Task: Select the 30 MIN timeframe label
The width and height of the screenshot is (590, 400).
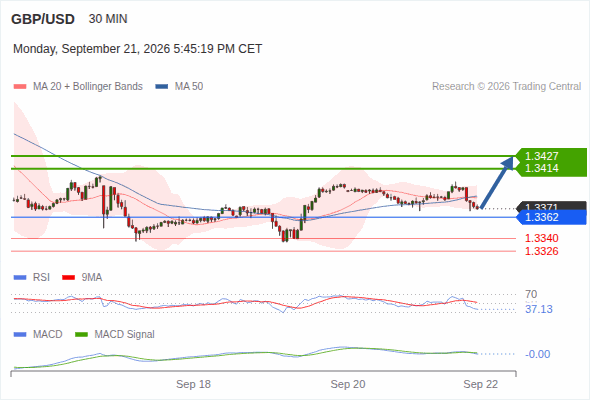Action: (108, 19)
